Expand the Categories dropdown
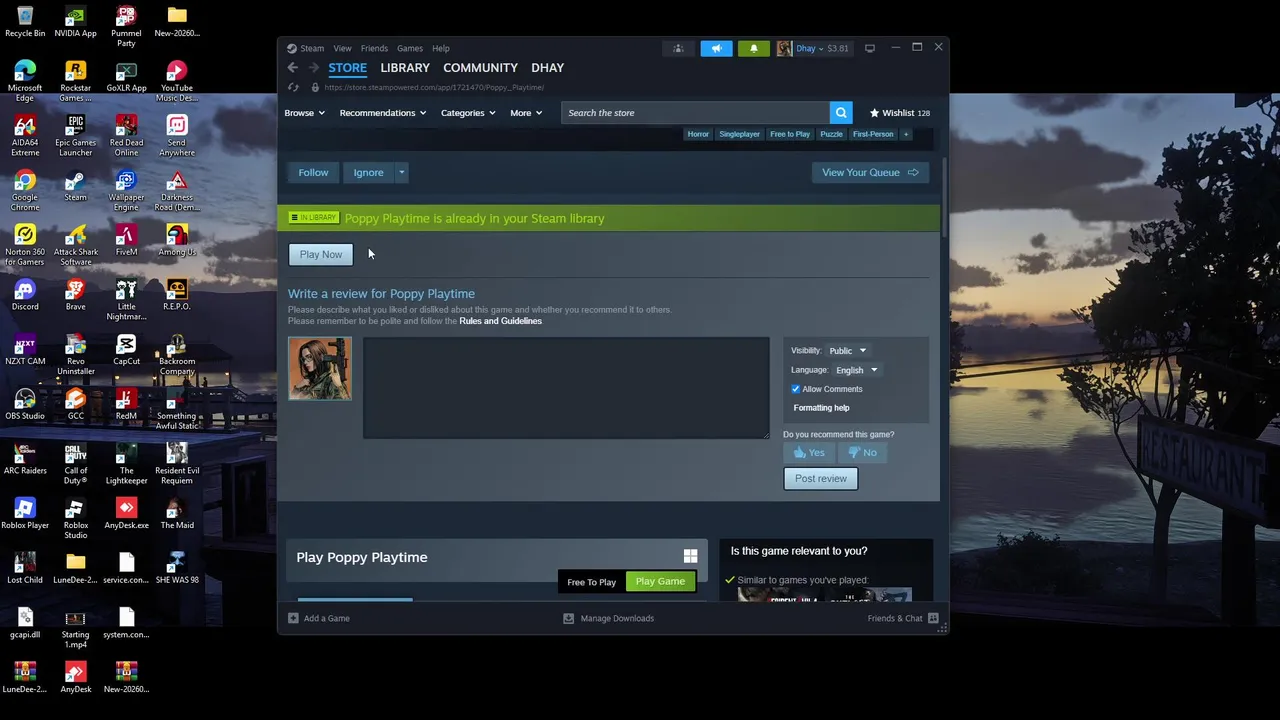 point(468,113)
